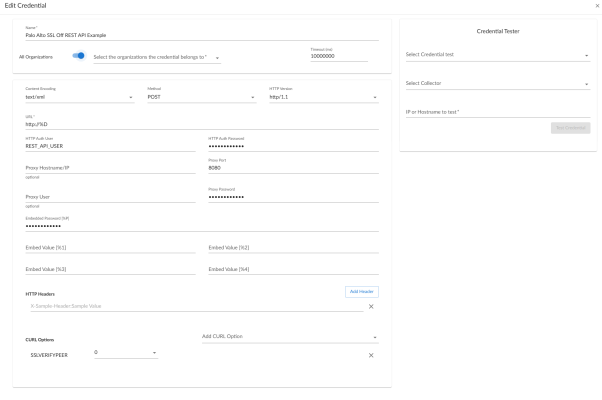Image resolution: width=602 pixels, height=400 pixels.
Task: Click the Add Header button
Action: click(x=362, y=291)
